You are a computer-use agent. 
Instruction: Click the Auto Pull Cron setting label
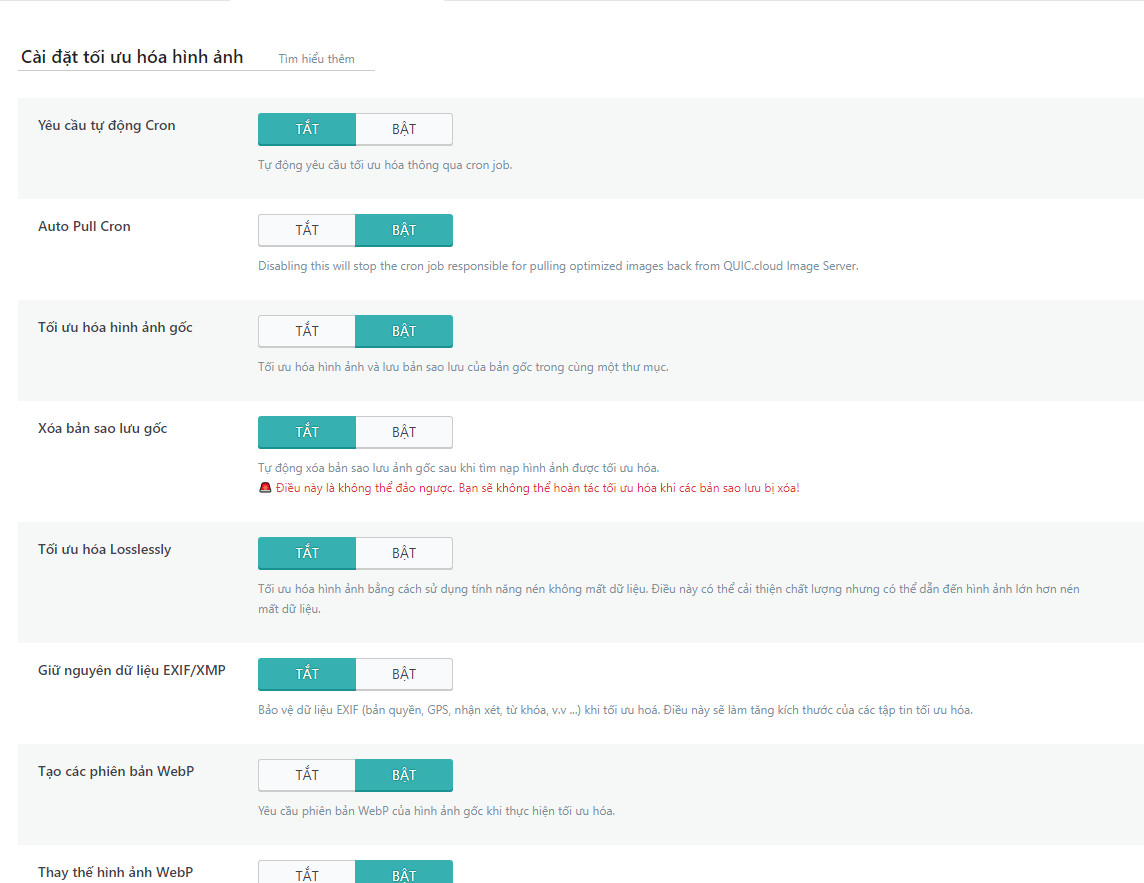point(84,226)
